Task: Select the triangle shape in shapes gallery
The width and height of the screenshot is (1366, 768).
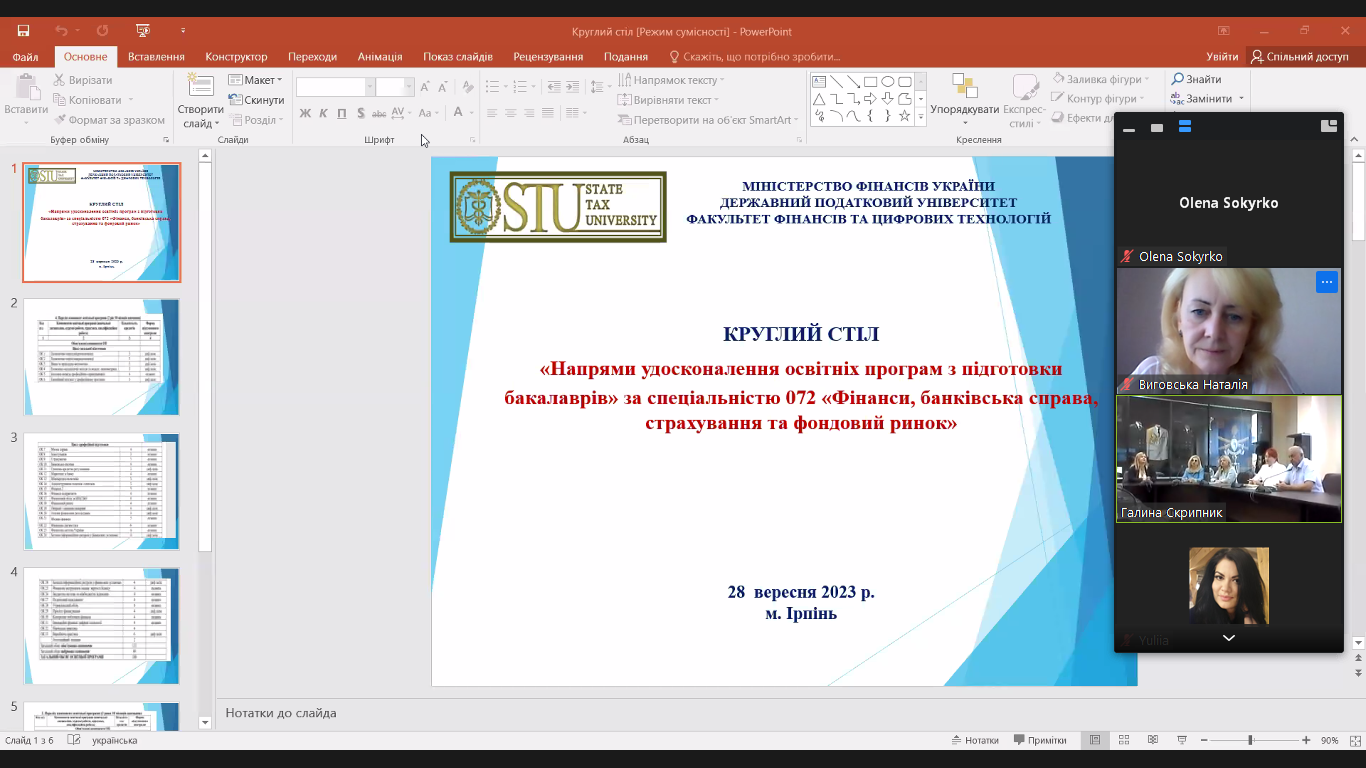Action: [819, 99]
